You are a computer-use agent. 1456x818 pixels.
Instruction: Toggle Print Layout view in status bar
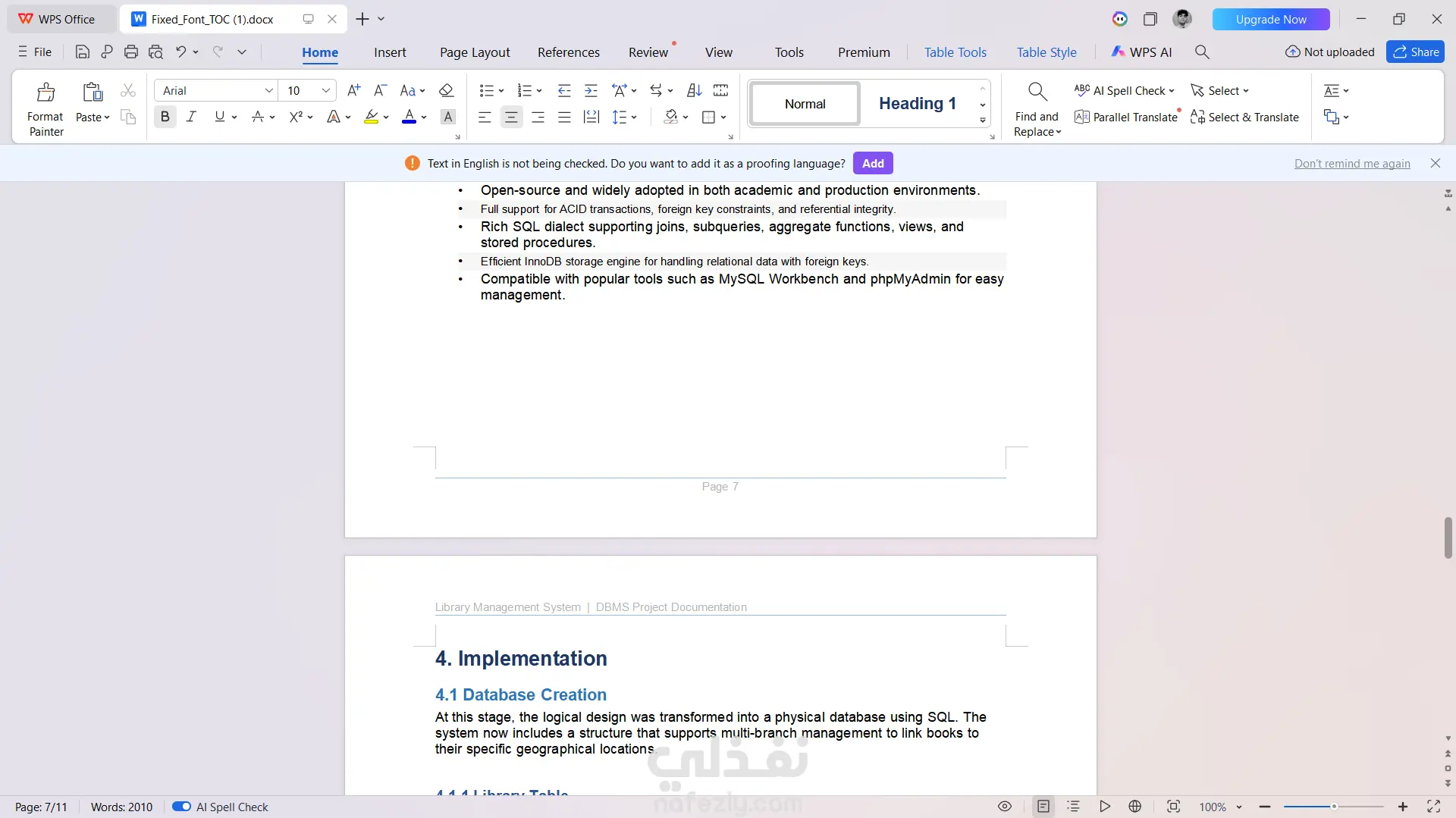click(x=1043, y=807)
